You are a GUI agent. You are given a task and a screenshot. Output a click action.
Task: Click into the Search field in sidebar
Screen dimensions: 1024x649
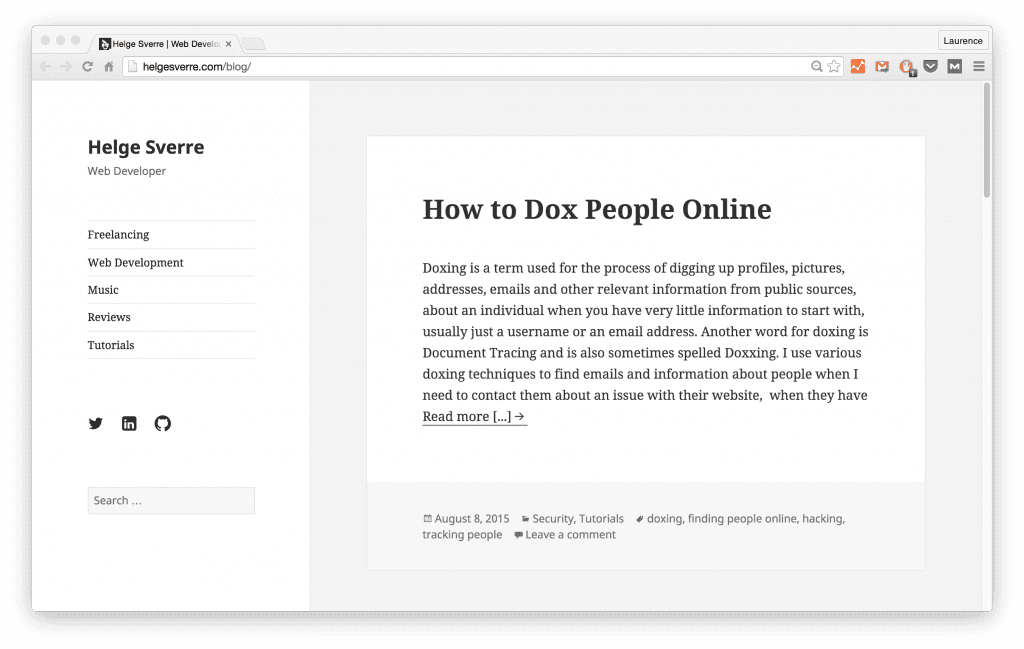coord(171,500)
